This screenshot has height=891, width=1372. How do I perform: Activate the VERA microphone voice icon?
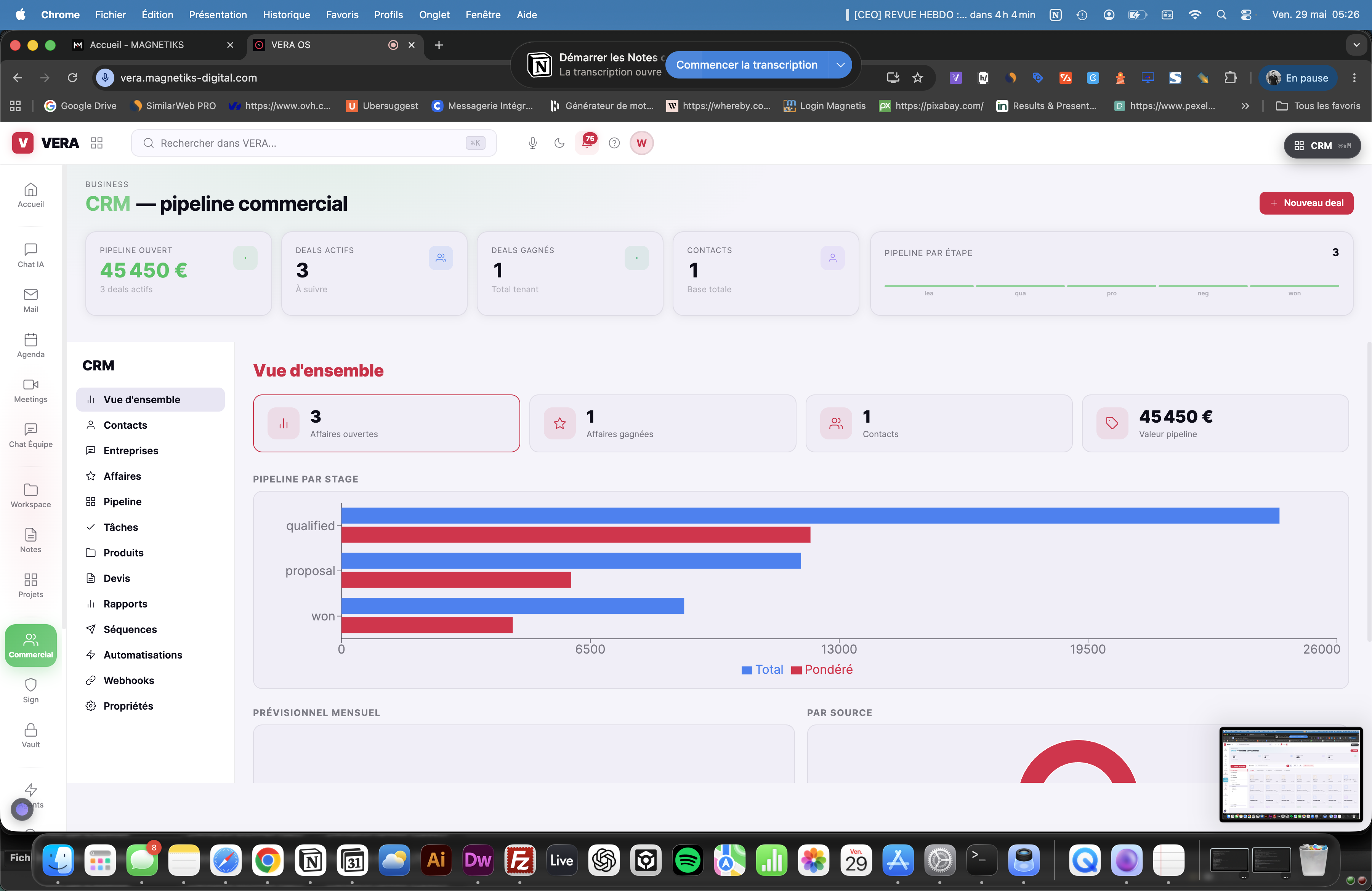click(x=533, y=143)
